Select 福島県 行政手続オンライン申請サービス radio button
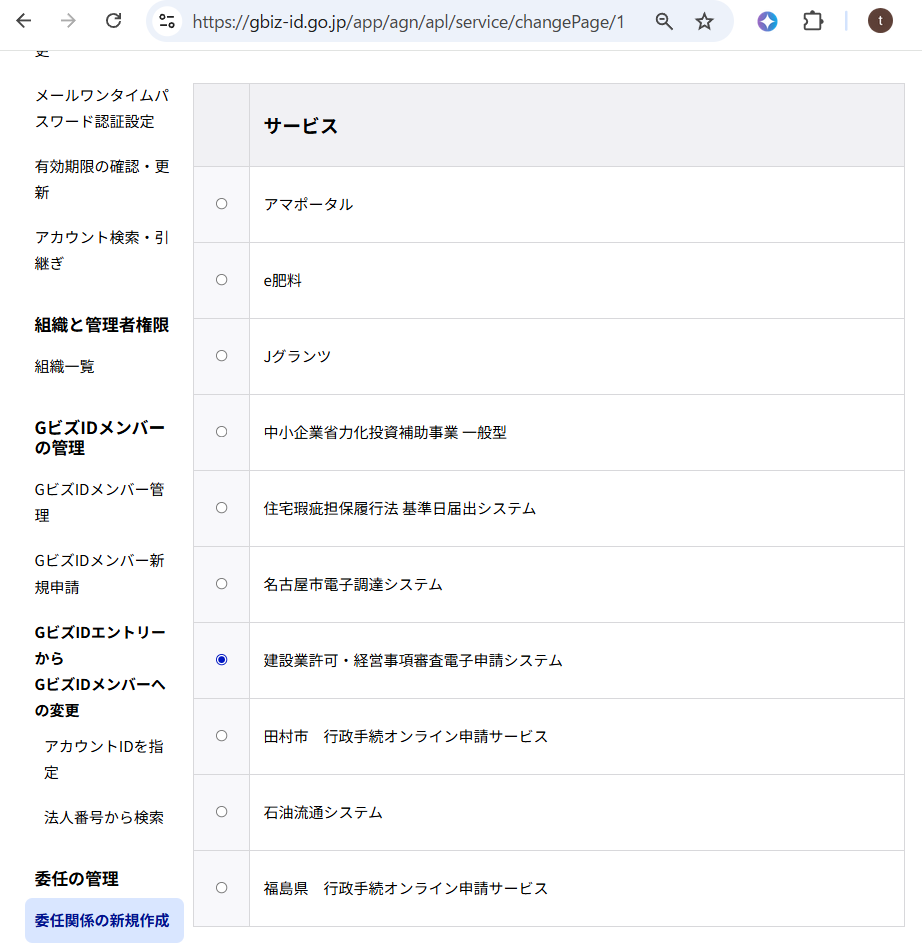The width and height of the screenshot is (922, 943). coord(221,888)
